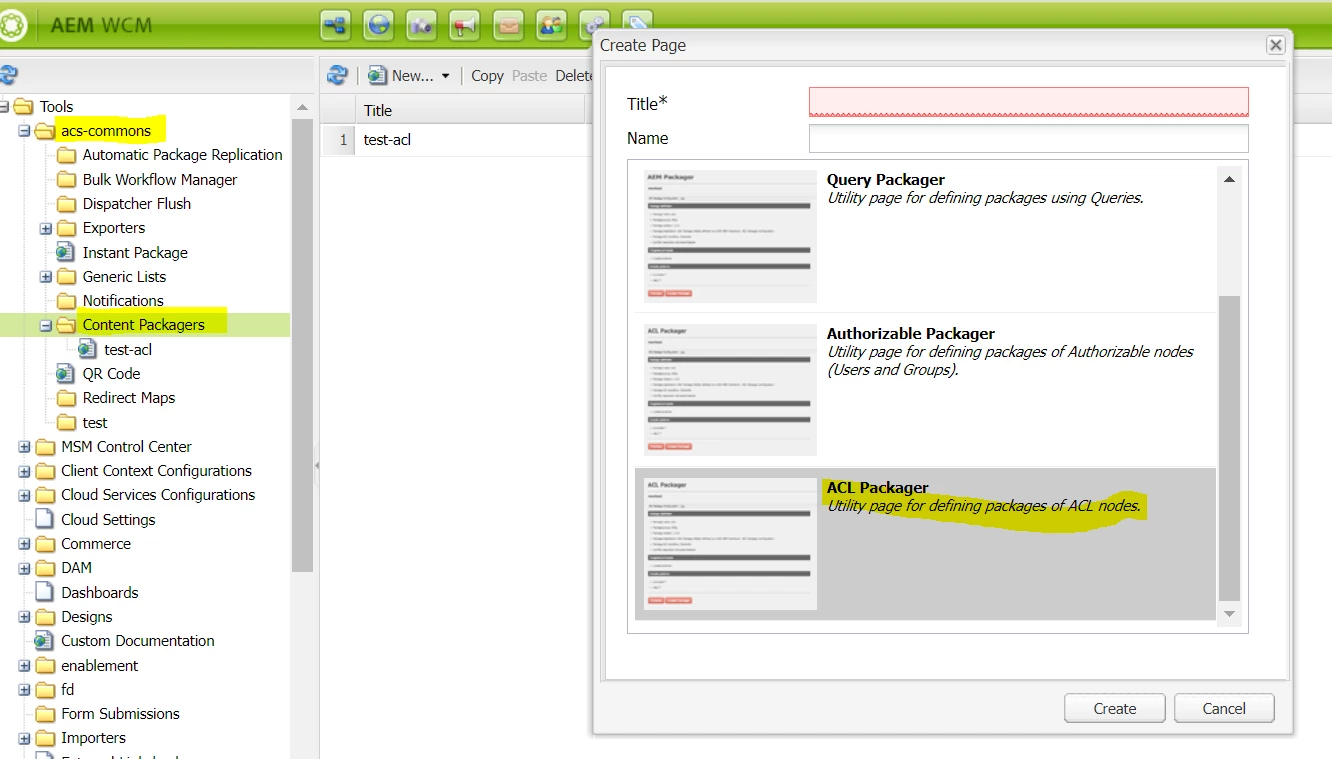Screen dimensions: 1332x759
Task: Collapse the Content Packagers folder
Action: (x=46, y=325)
